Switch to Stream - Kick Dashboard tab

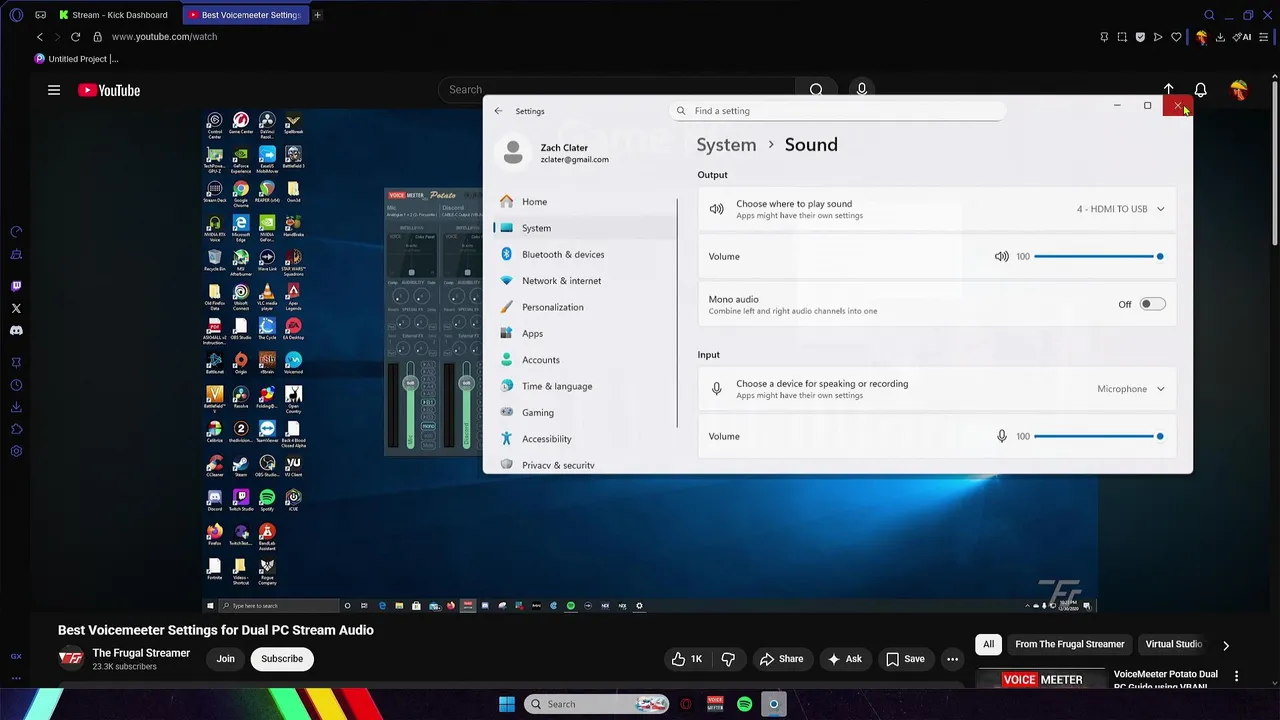coord(114,15)
